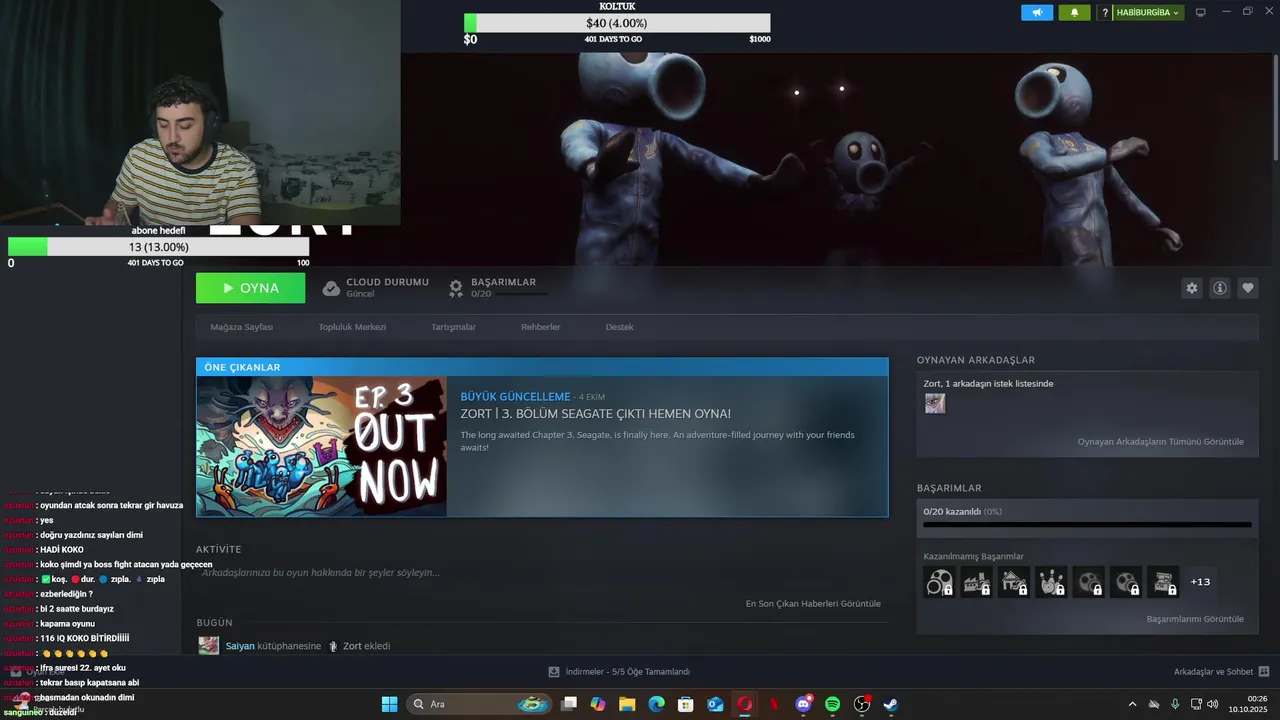Open the Topluluk Merkezi tab
Viewport: 1280px width, 720px height.
tap(352, 327)
